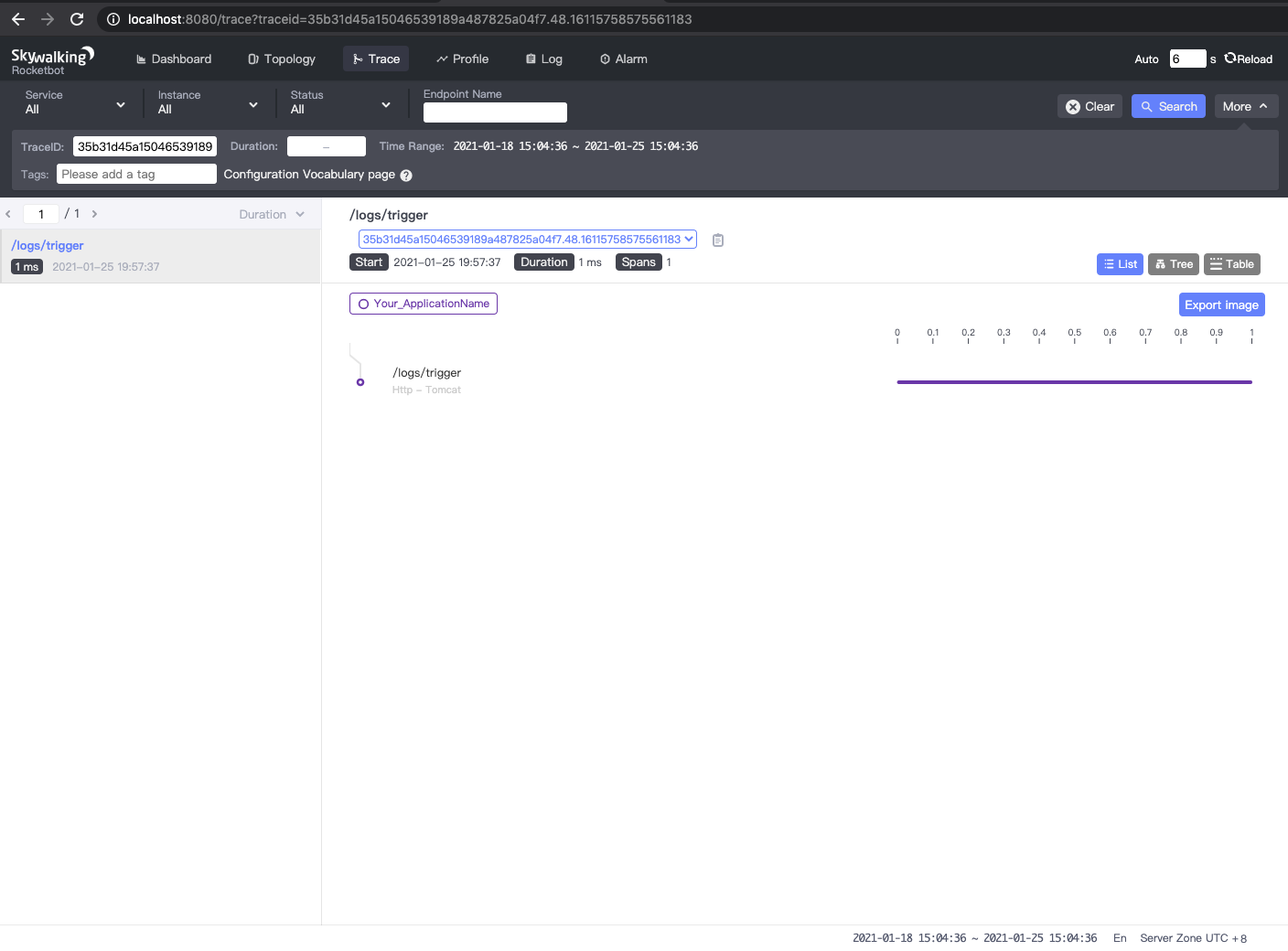Open the Log tab
The image size is (1288, 951).
click(x=544, y=59)
